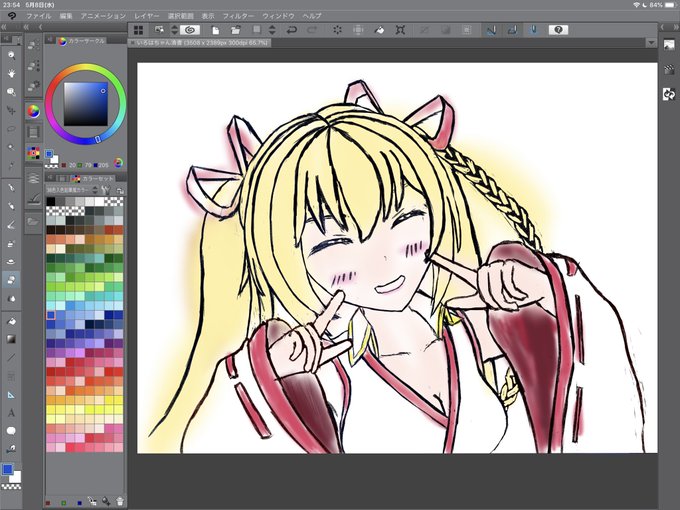Collapse the left tool palette dock

coord(4,27)
